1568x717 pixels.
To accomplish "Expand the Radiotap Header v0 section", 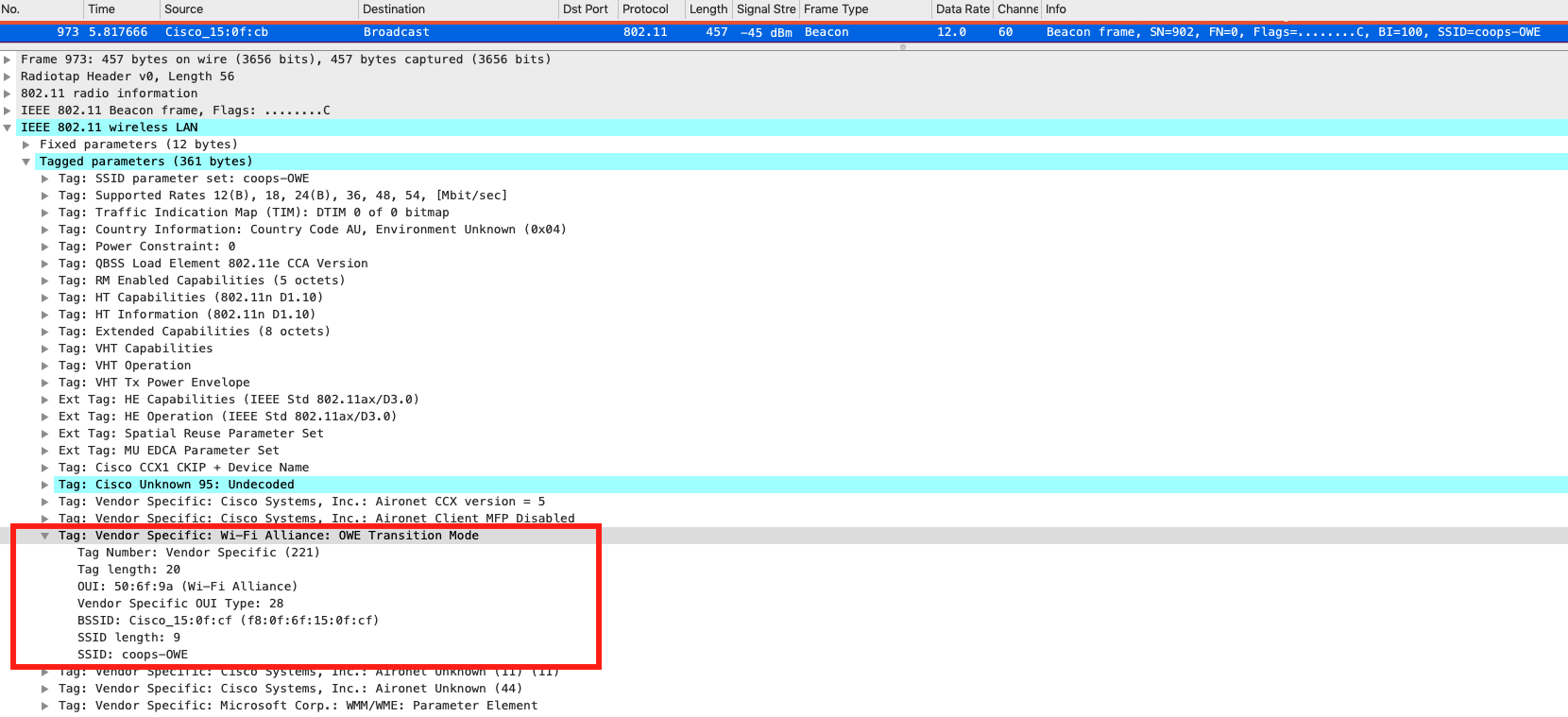I will (x=8, y=77).
